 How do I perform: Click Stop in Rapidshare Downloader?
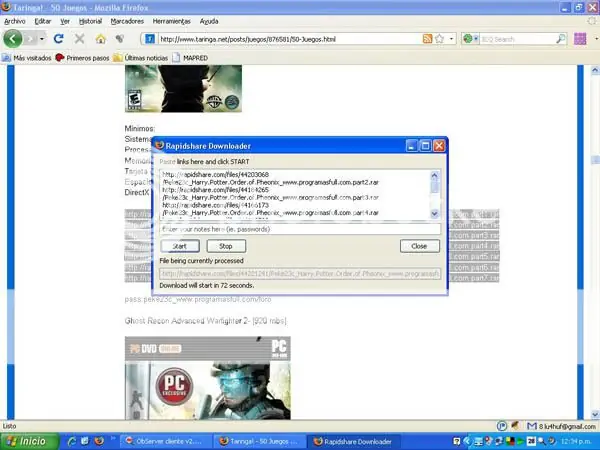click(226, 246)
